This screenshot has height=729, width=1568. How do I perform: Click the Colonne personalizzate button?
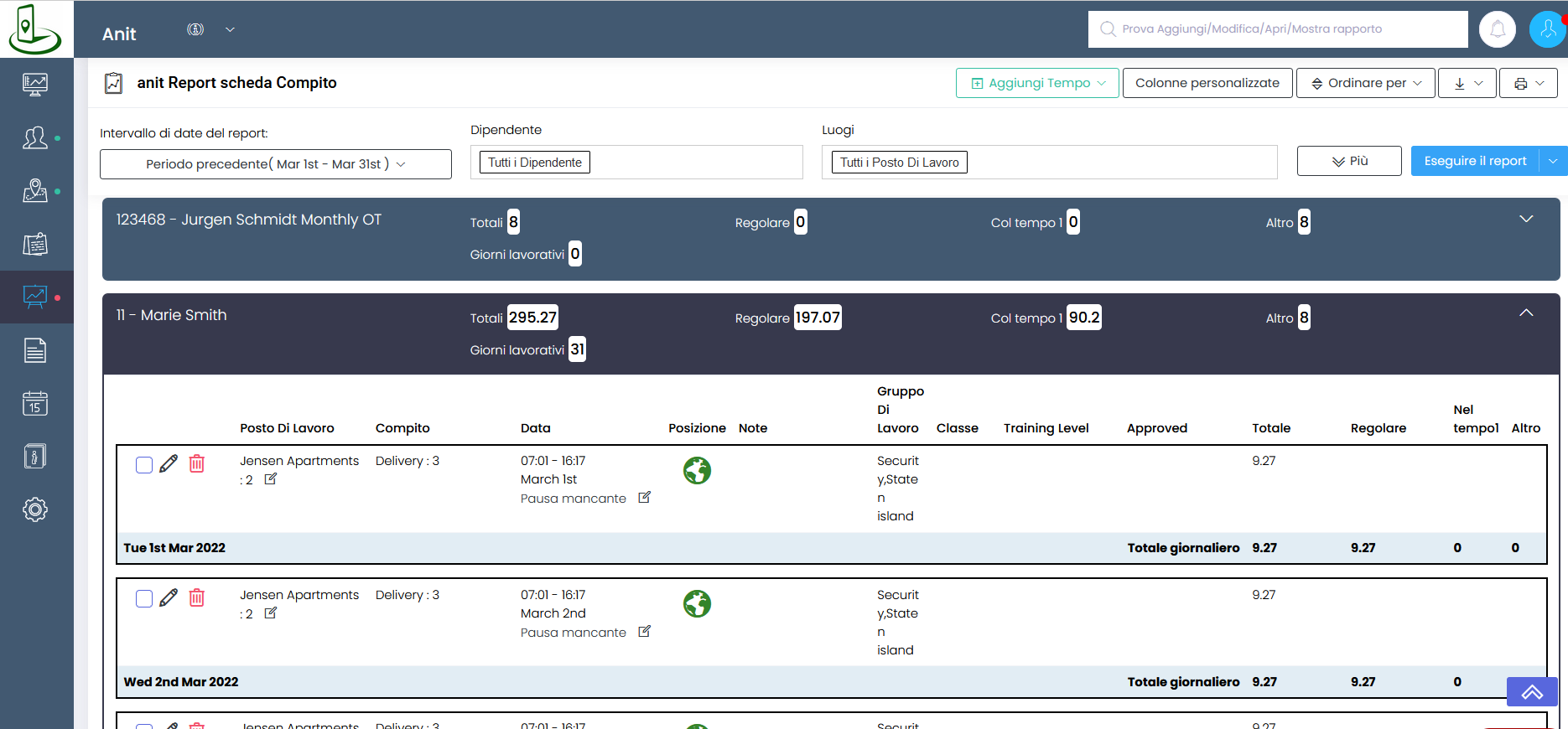[x=1207, y=83]
